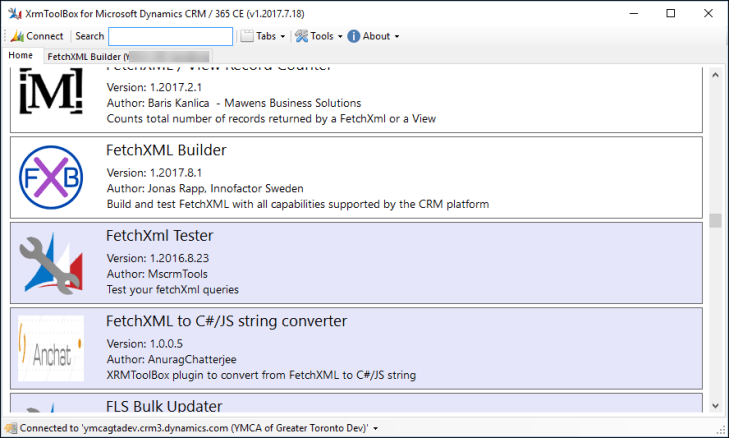Click 'Author: Baris Kanlica - Mawens Business Solutions'
Screen dimensions: 729x438
234,103
